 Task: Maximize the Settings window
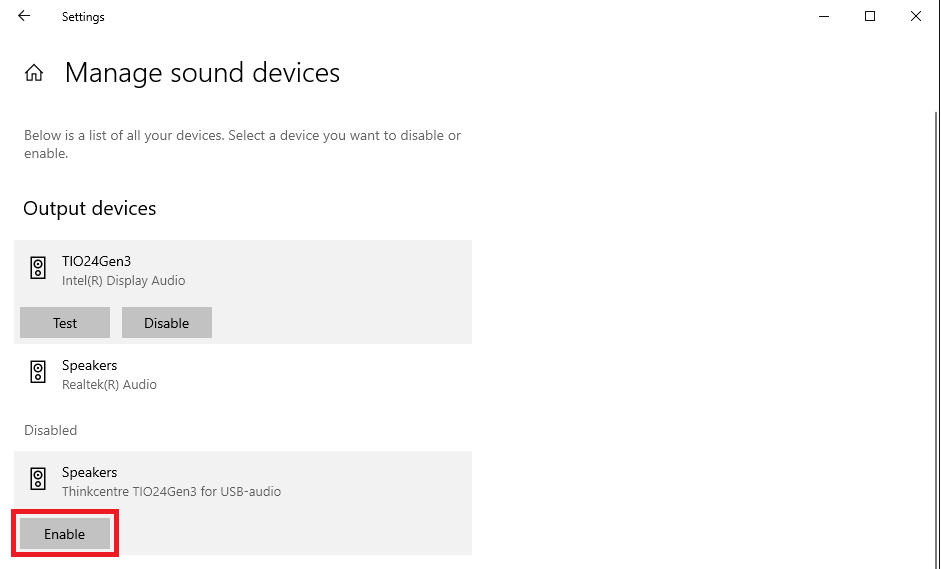(x=870, y=16)
